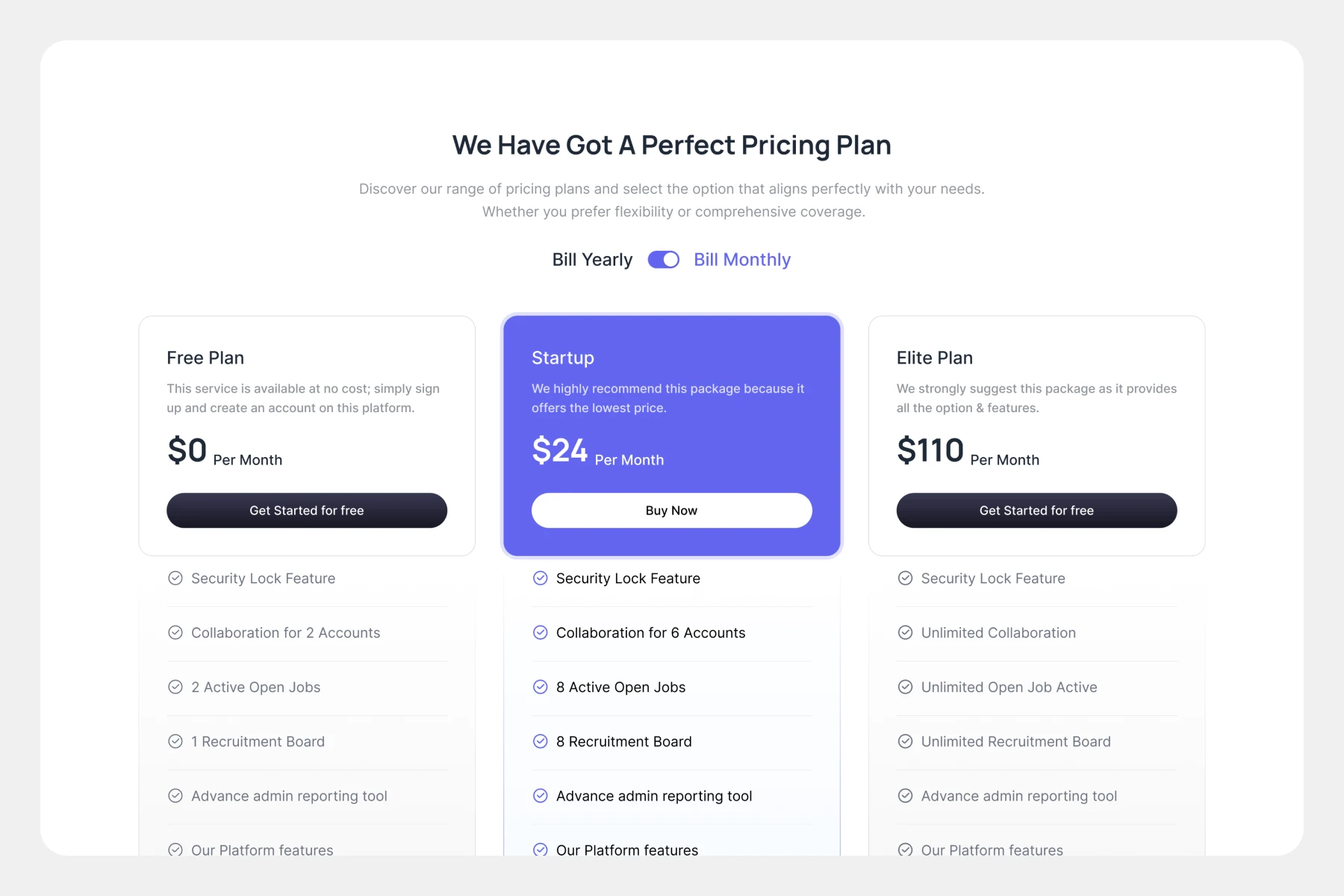Click check icon beside Unlimited Recruitment Board
Screen dimensions: 1344x896
pyautogui.click(x=905, y=741)
